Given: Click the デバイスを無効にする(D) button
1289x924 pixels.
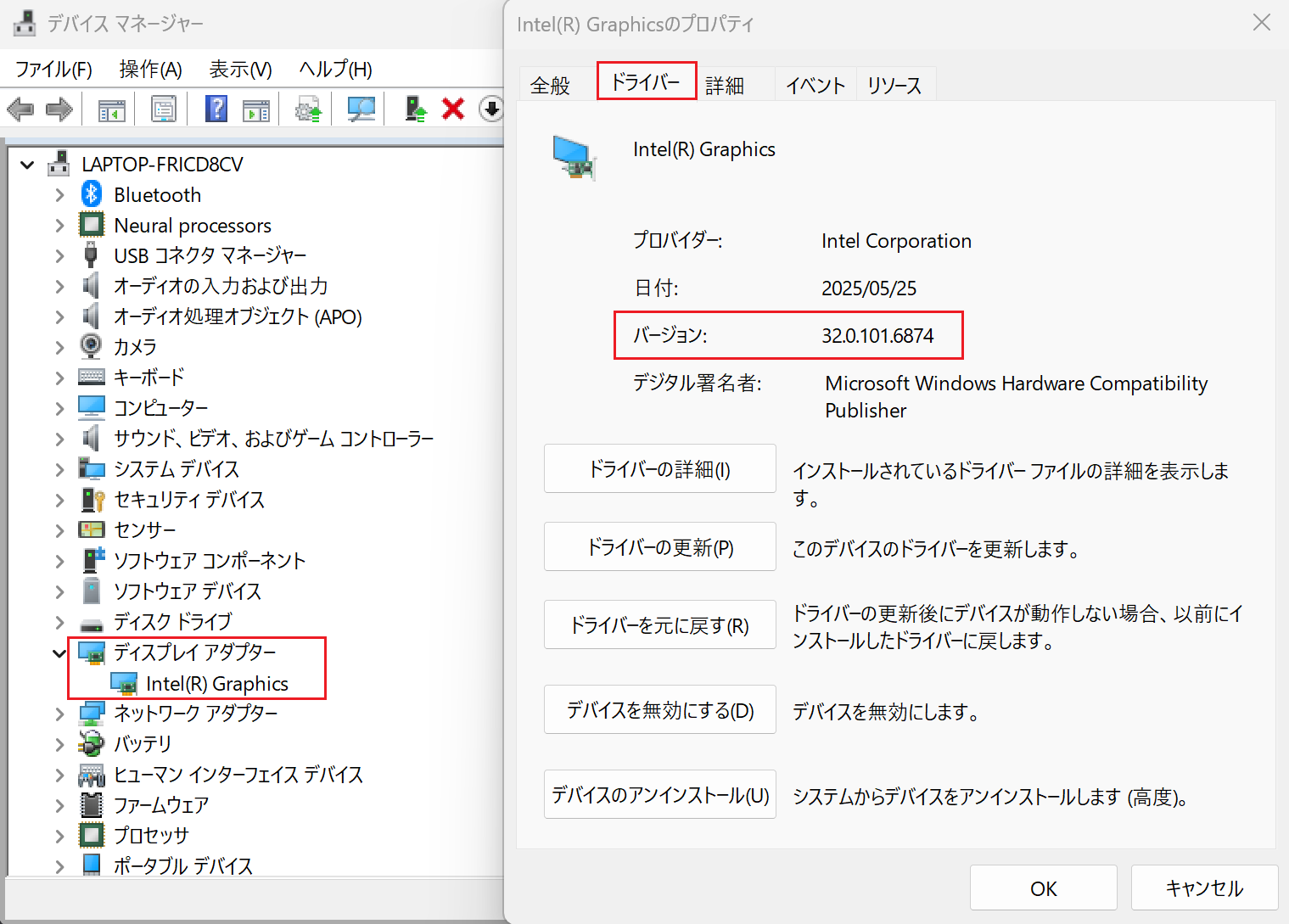Looking at the screenshot, I should [660, 709].
